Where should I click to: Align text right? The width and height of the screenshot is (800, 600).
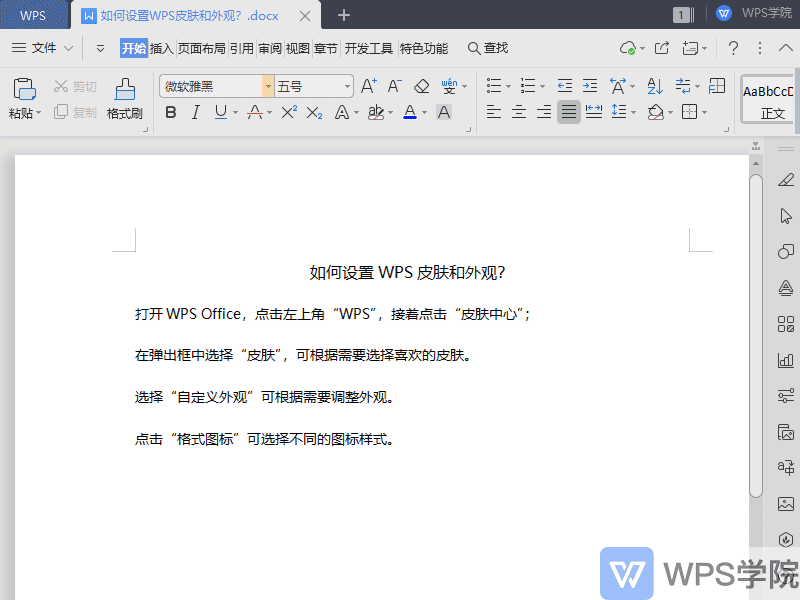(x=544, y=111)
